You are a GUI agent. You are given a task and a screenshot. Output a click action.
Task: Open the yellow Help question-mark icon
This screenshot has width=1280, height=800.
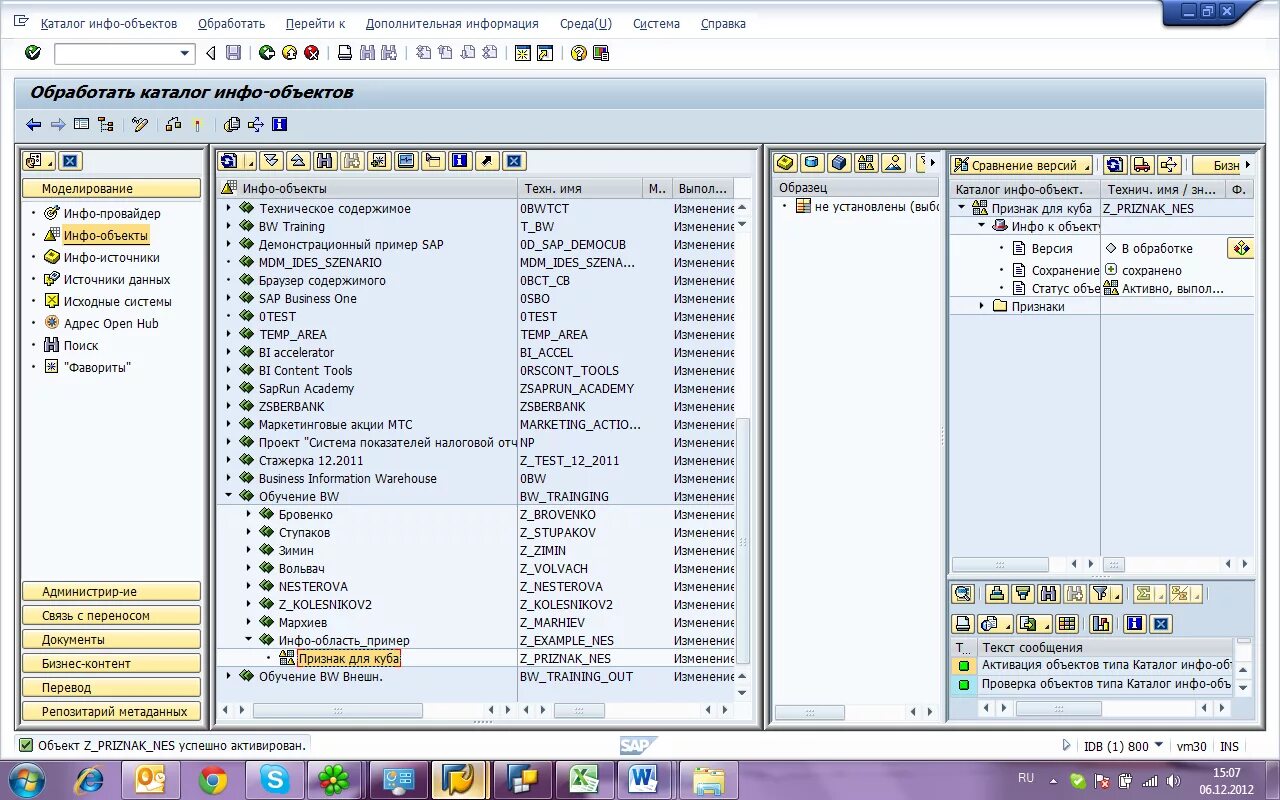point(578,53)
